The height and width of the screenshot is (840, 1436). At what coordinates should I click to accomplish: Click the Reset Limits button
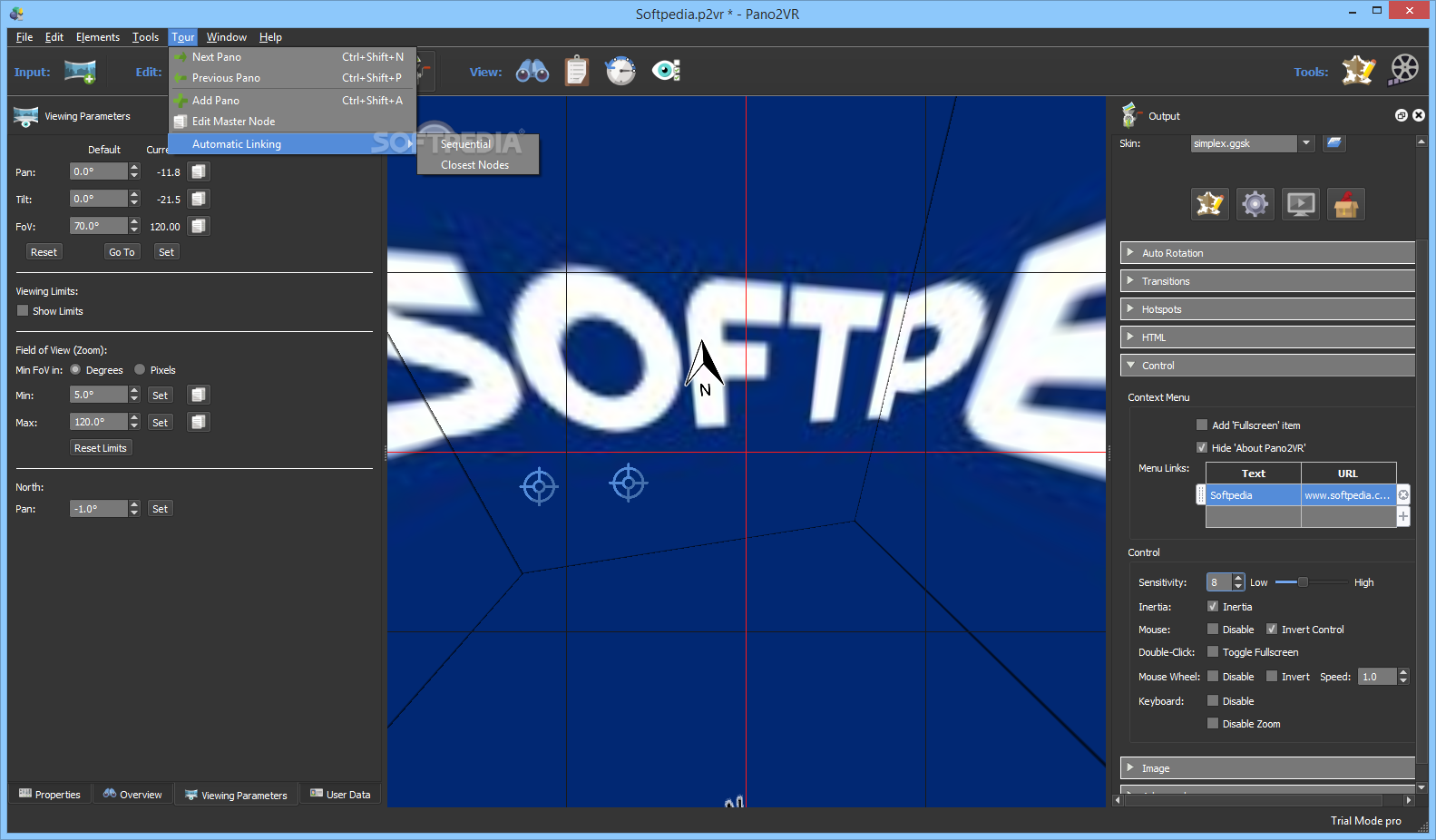click(101, 448)
